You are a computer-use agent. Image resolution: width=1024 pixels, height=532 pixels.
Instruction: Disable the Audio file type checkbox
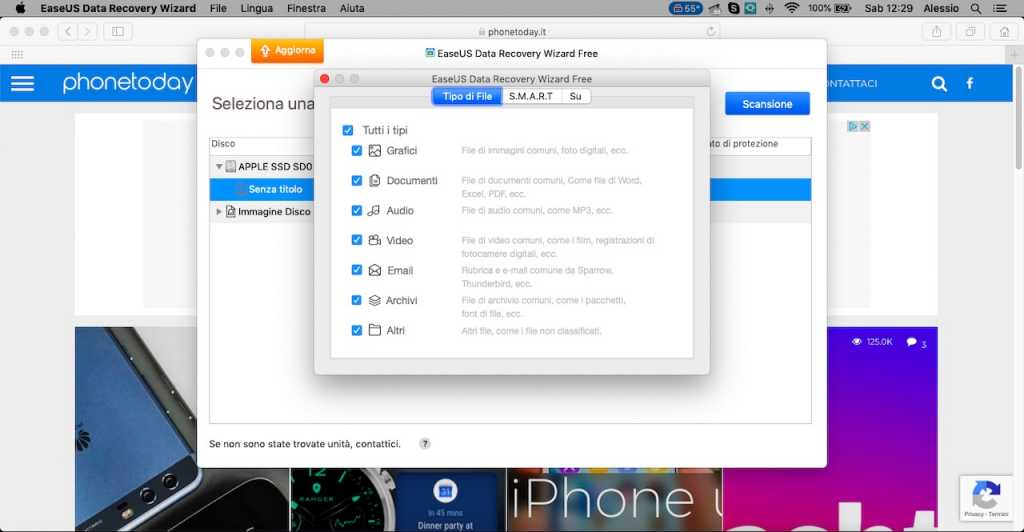[357, 211]
